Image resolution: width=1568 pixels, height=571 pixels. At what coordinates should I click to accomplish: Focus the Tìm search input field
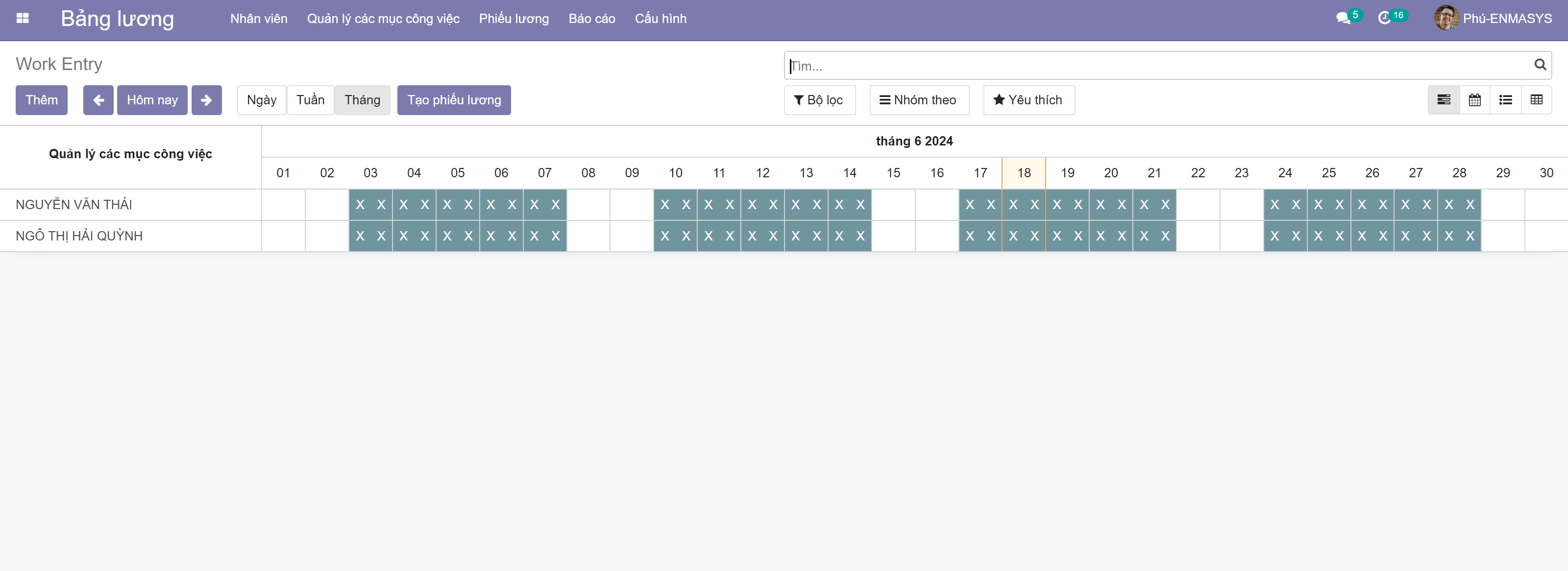[1156, 66]
